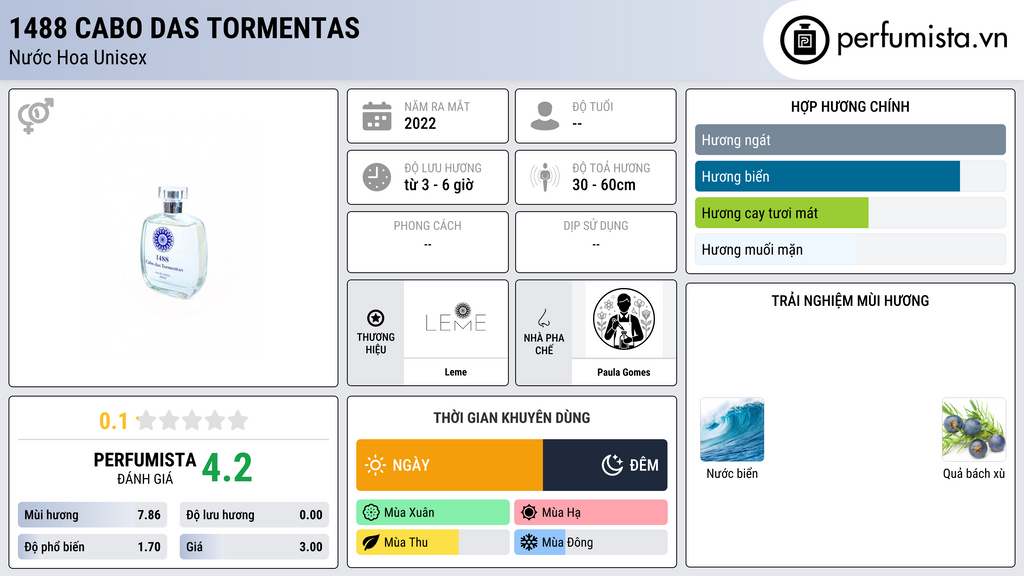Image resolution: width=1024 pixels, height=576 pixels.
Task: Click the nose icon above Nhà pha chế
Action: (x=543, y=318)
